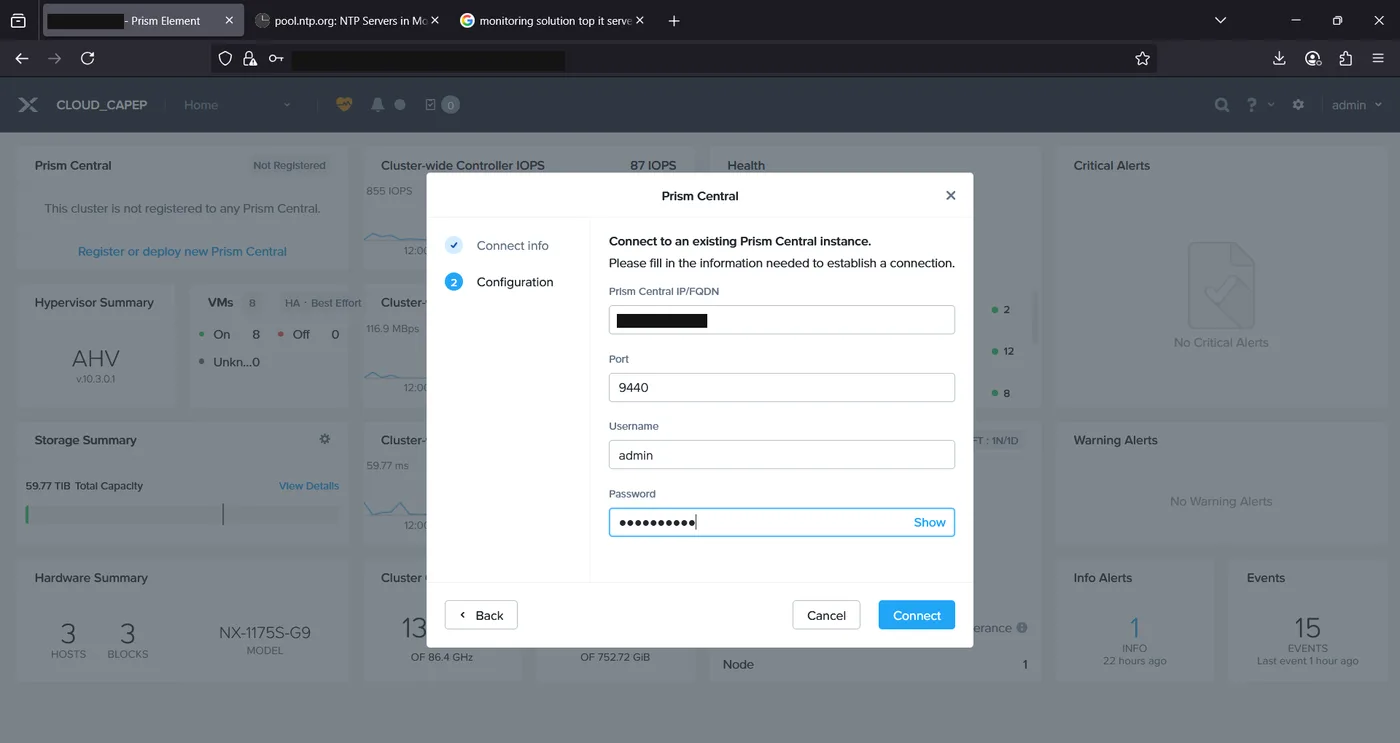This screenshot has width=1400, height=743.
Task: Switch to the pool.ntp.org browser tab
Action: [x=347, y=20]
